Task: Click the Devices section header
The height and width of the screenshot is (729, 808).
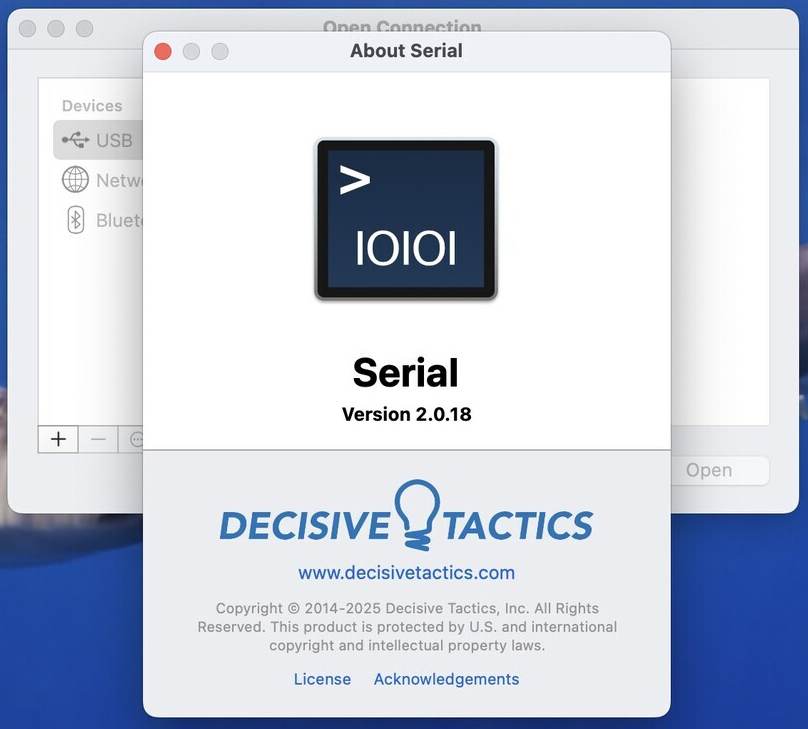Action: point(92,106)
